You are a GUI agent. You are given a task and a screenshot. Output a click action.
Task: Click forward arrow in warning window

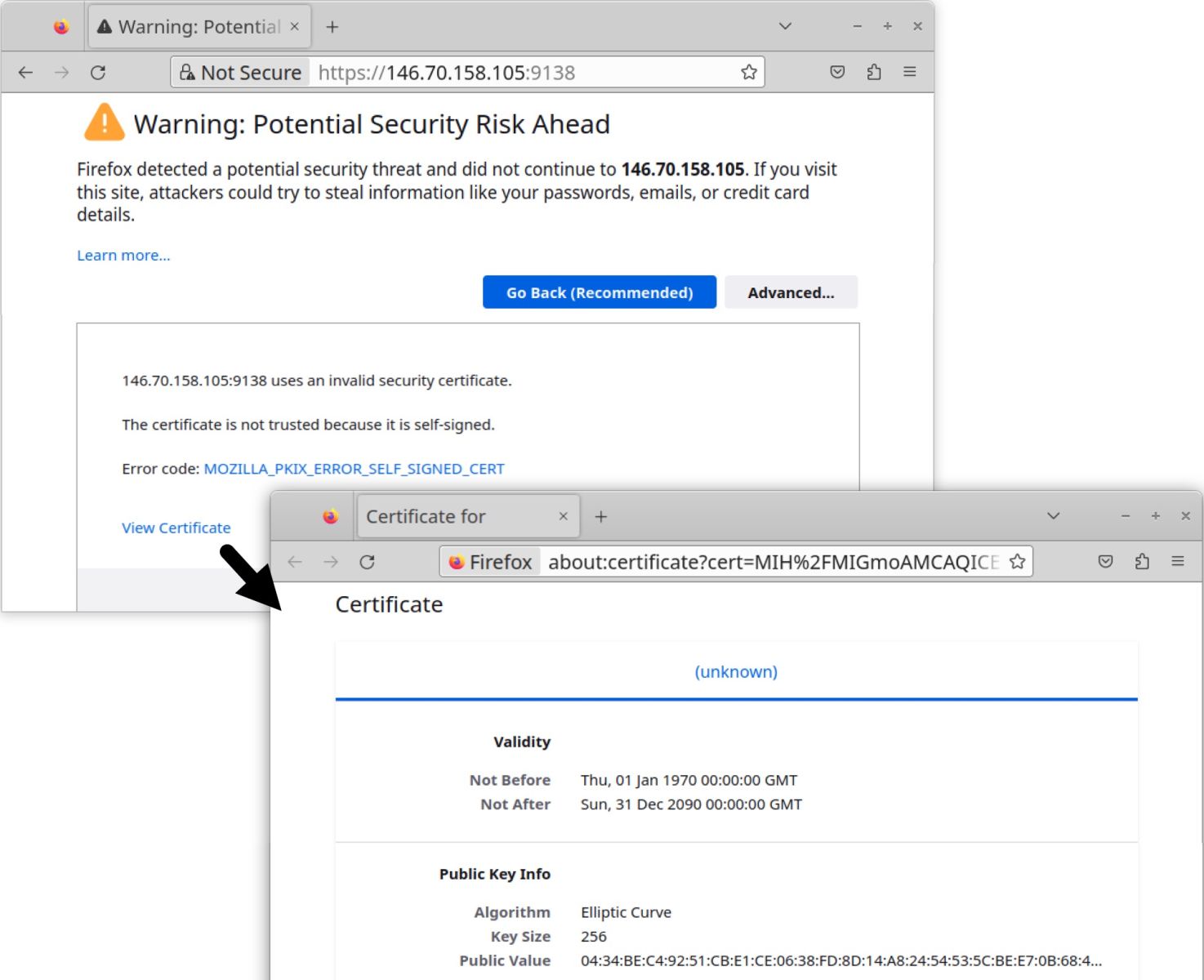[x=62, y=73]
